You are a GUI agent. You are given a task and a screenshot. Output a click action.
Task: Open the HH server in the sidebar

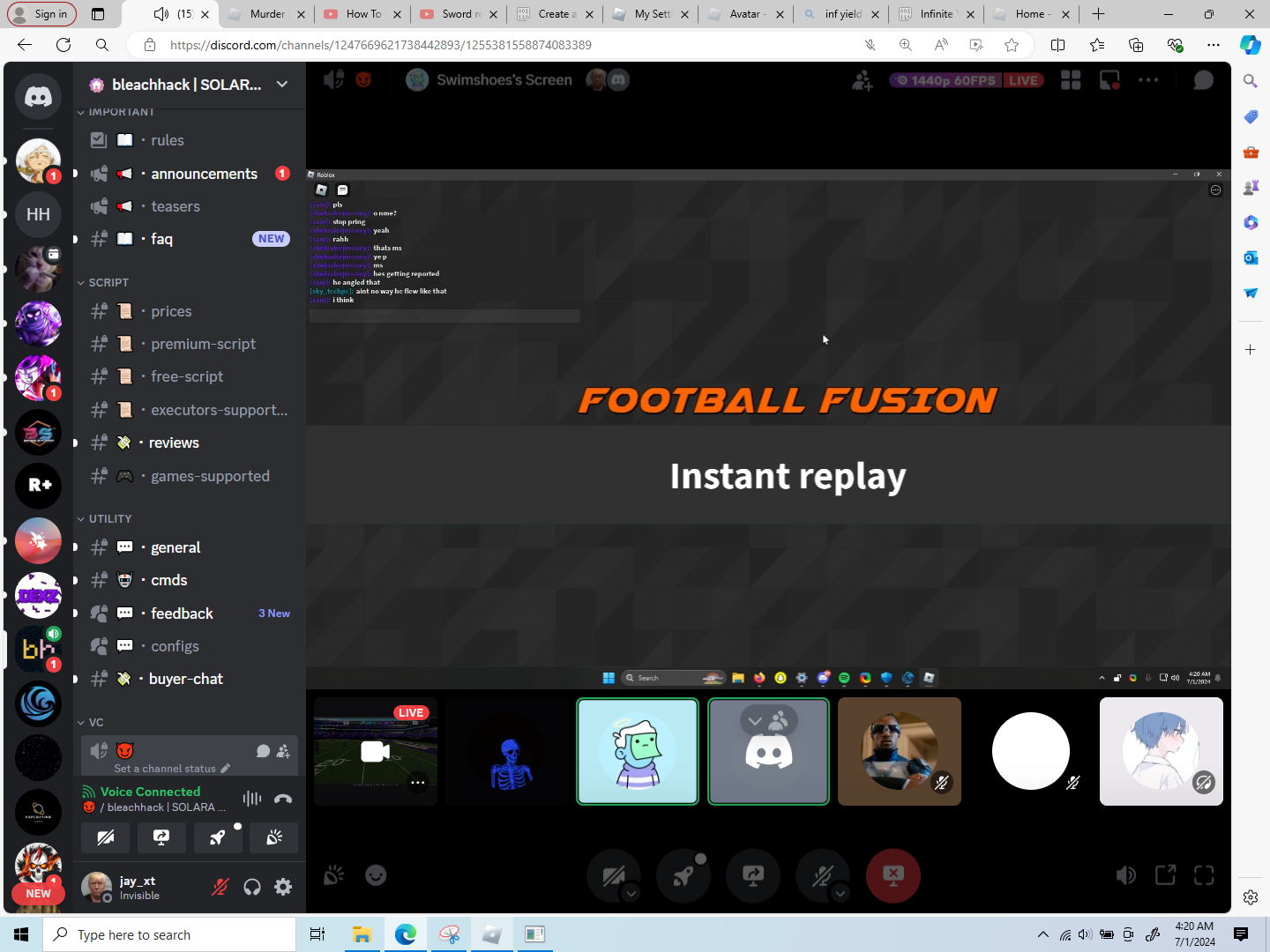[38, 214]
